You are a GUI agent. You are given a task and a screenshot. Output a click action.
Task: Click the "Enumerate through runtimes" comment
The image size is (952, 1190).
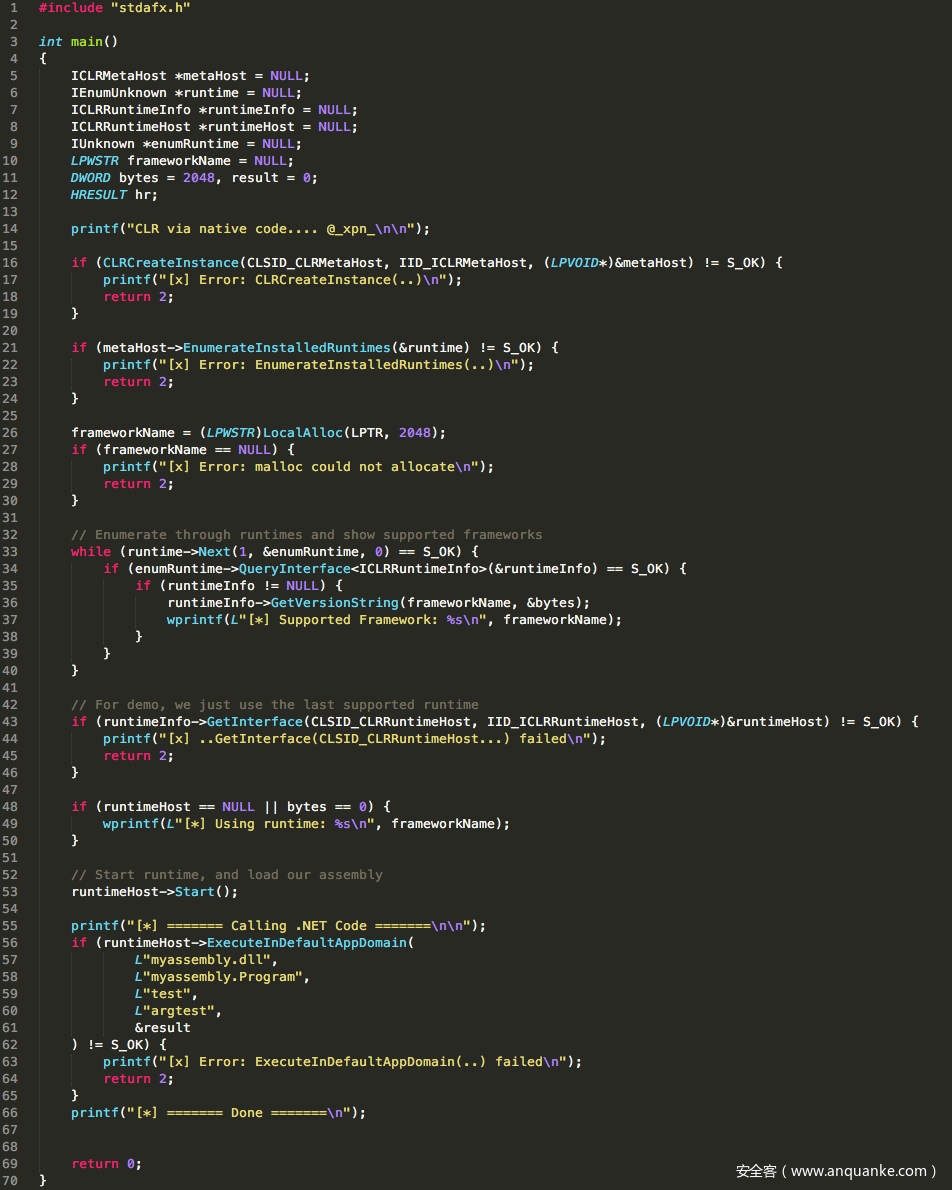(x=306, y=535)
